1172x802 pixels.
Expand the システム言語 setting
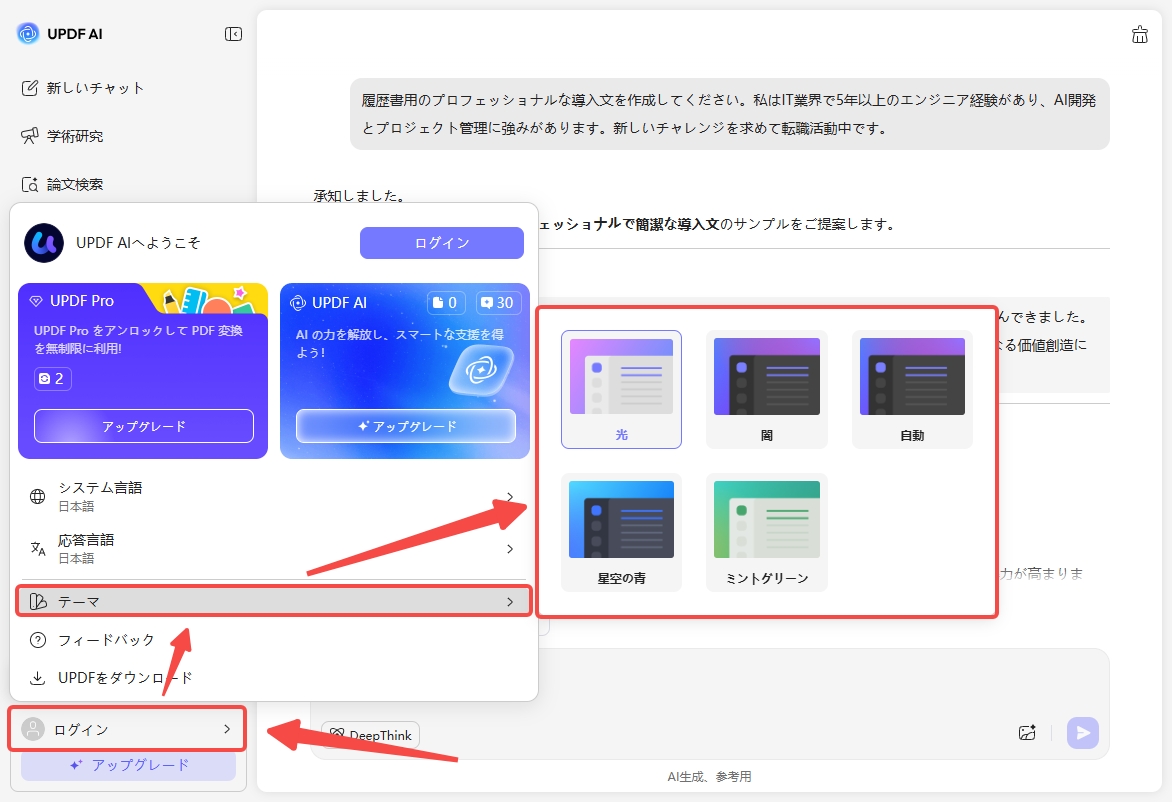coord(274,496)
